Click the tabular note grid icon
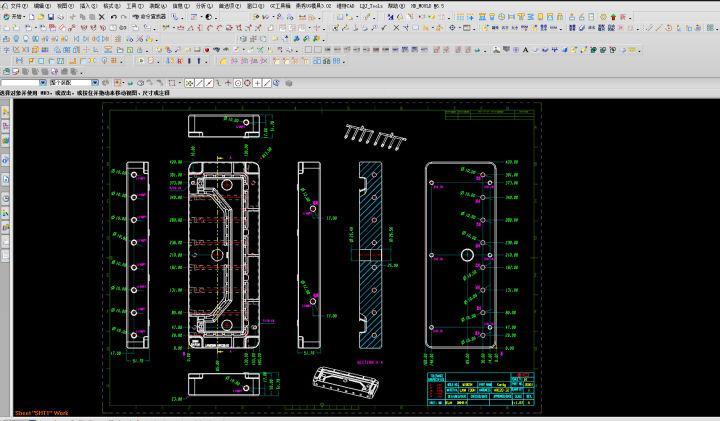Image resolution: width=720 pixels, height=421 pixels. point(460,17)
